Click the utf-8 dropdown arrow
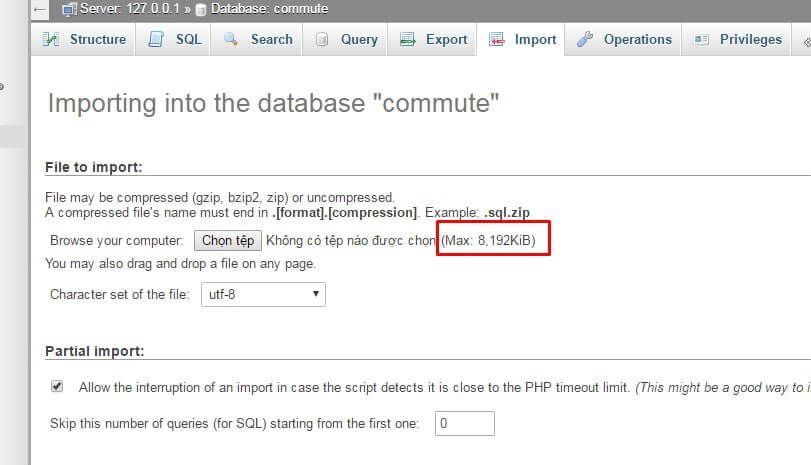 point(315,294)
